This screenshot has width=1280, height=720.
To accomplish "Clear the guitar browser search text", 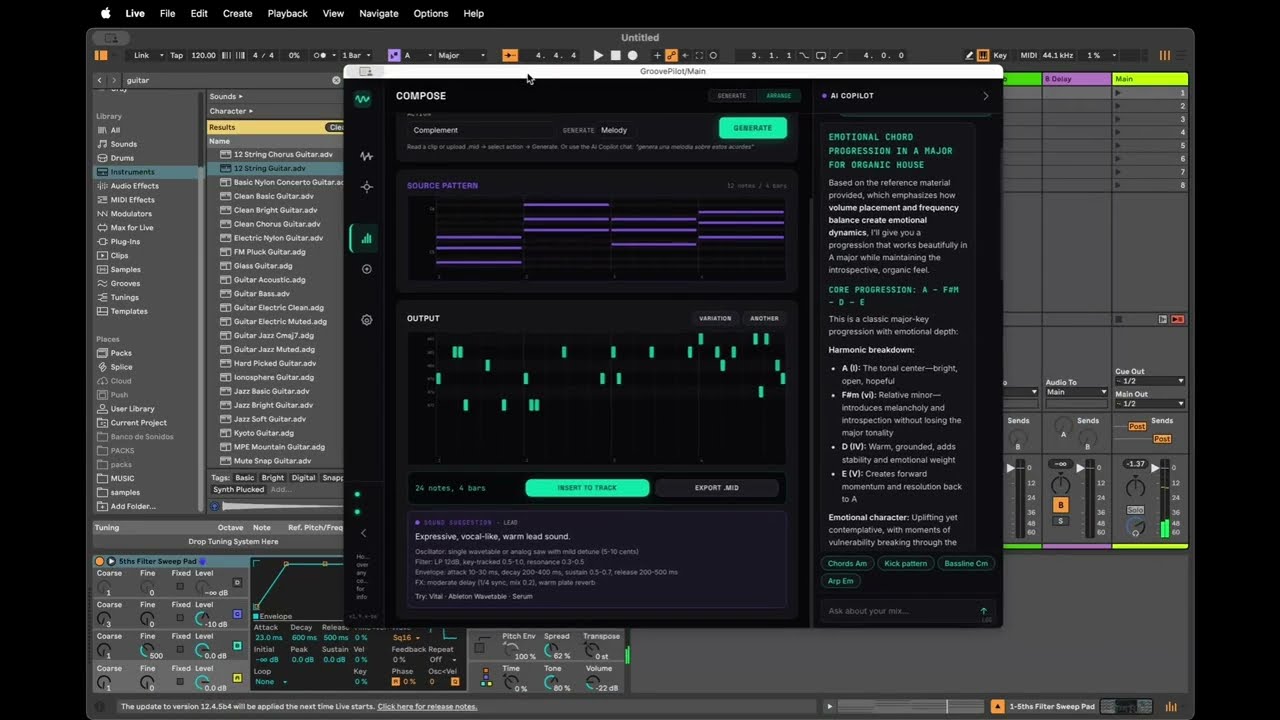I will pyautogui.click(x=336, y=80).
